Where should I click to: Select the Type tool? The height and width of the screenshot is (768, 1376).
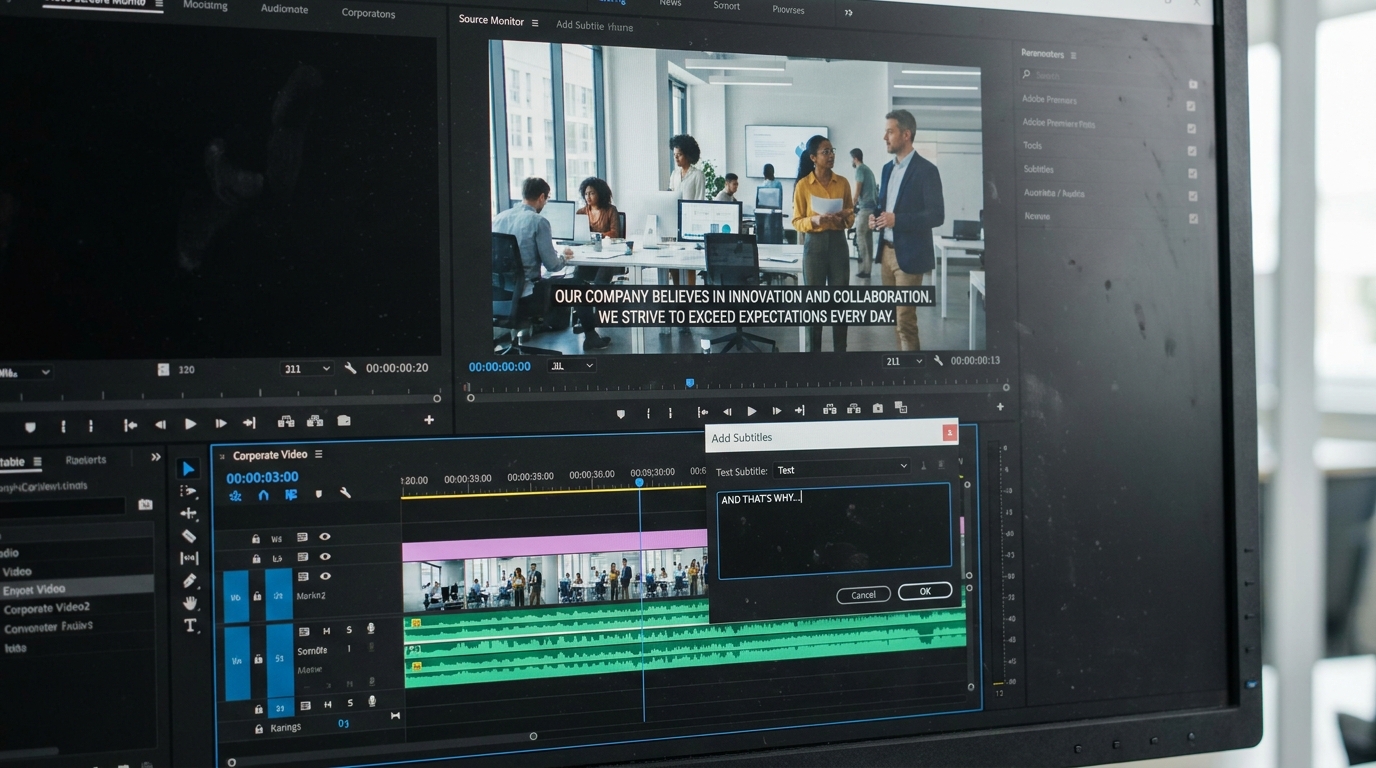[190, 626]
